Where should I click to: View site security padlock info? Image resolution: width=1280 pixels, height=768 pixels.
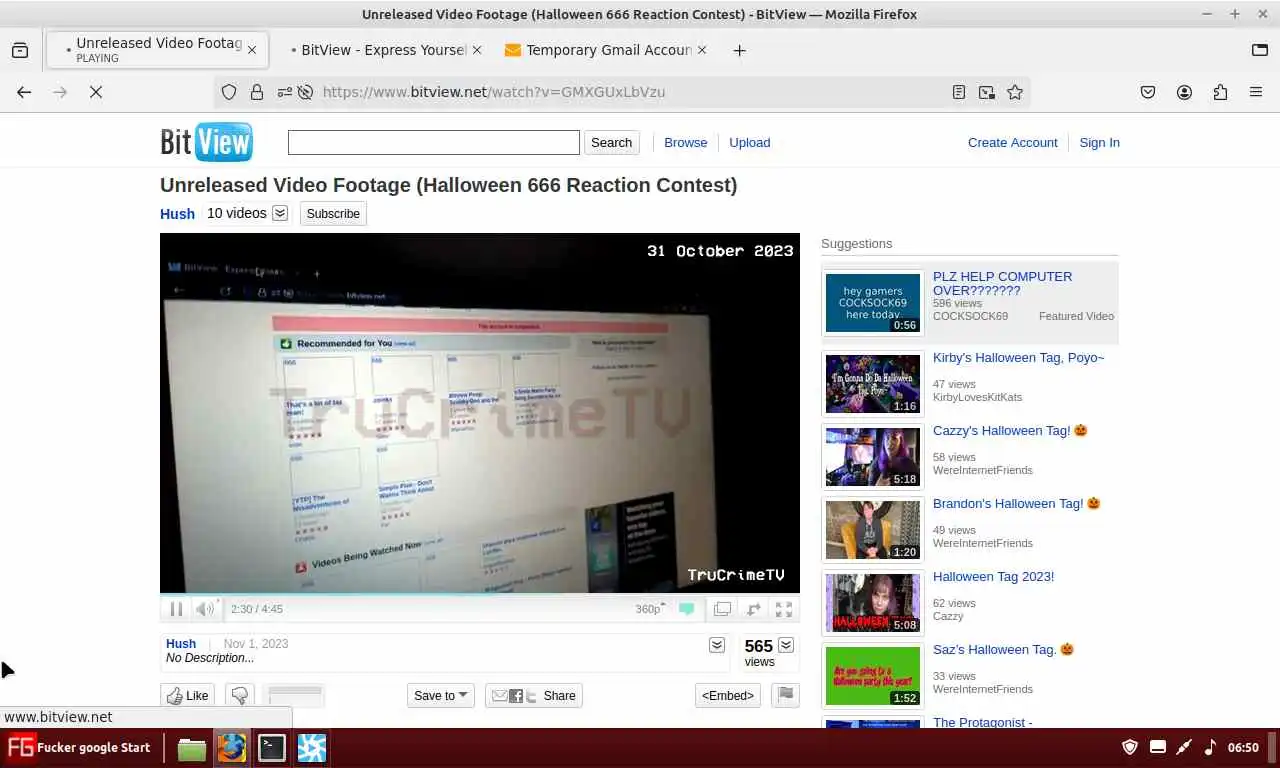257,92
